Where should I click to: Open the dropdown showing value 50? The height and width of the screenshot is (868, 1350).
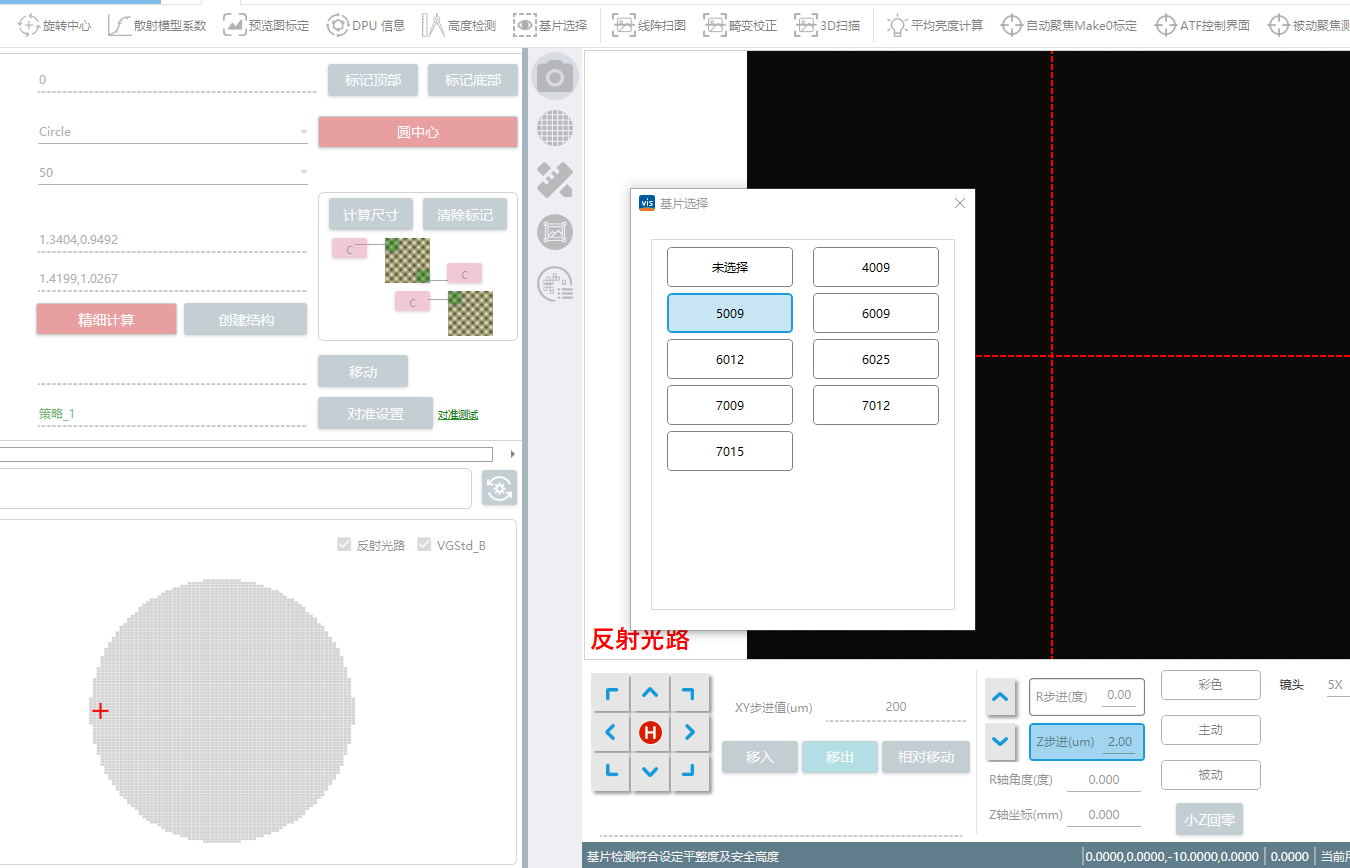pyautogui.click(x=303, y=173)
